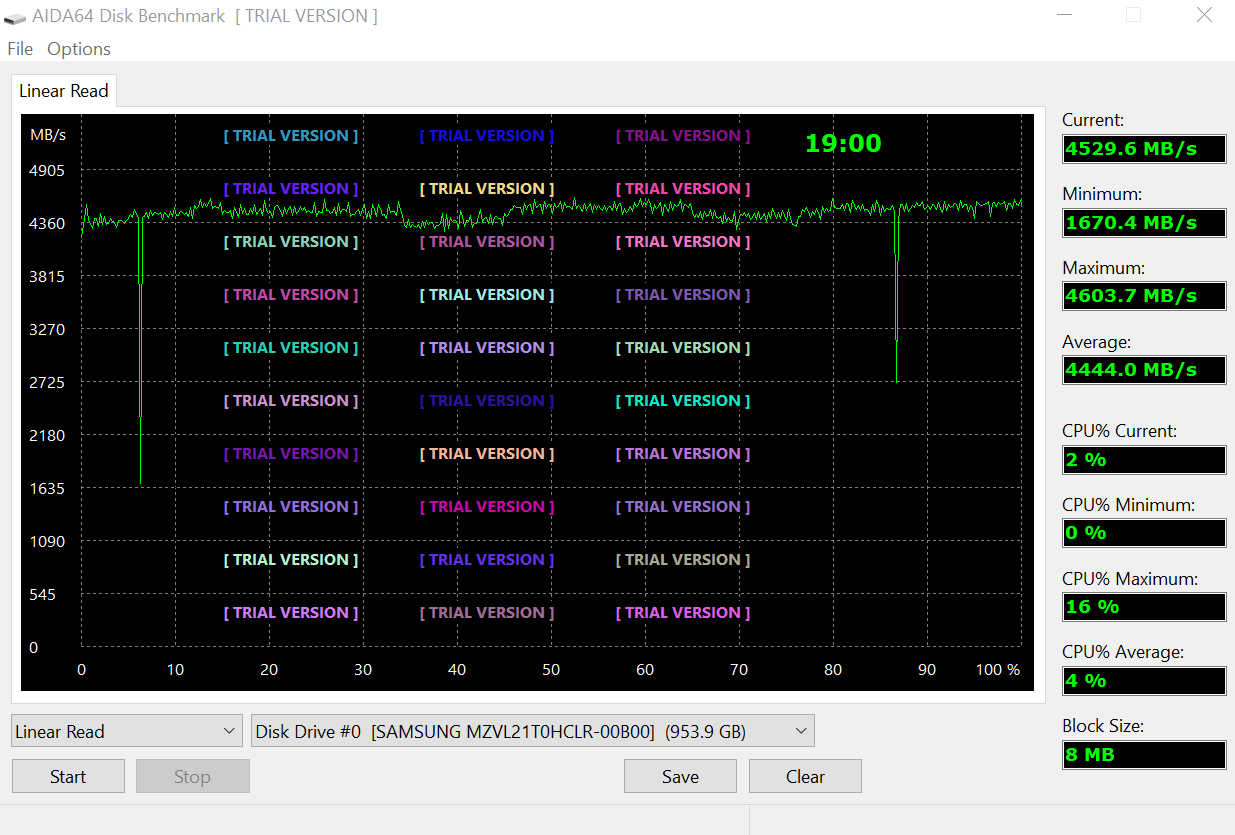The height and width of the screenshot is (835, 1235).
Task: Click the 19:00 elapsed timer on graph
Action: point(843,143)
